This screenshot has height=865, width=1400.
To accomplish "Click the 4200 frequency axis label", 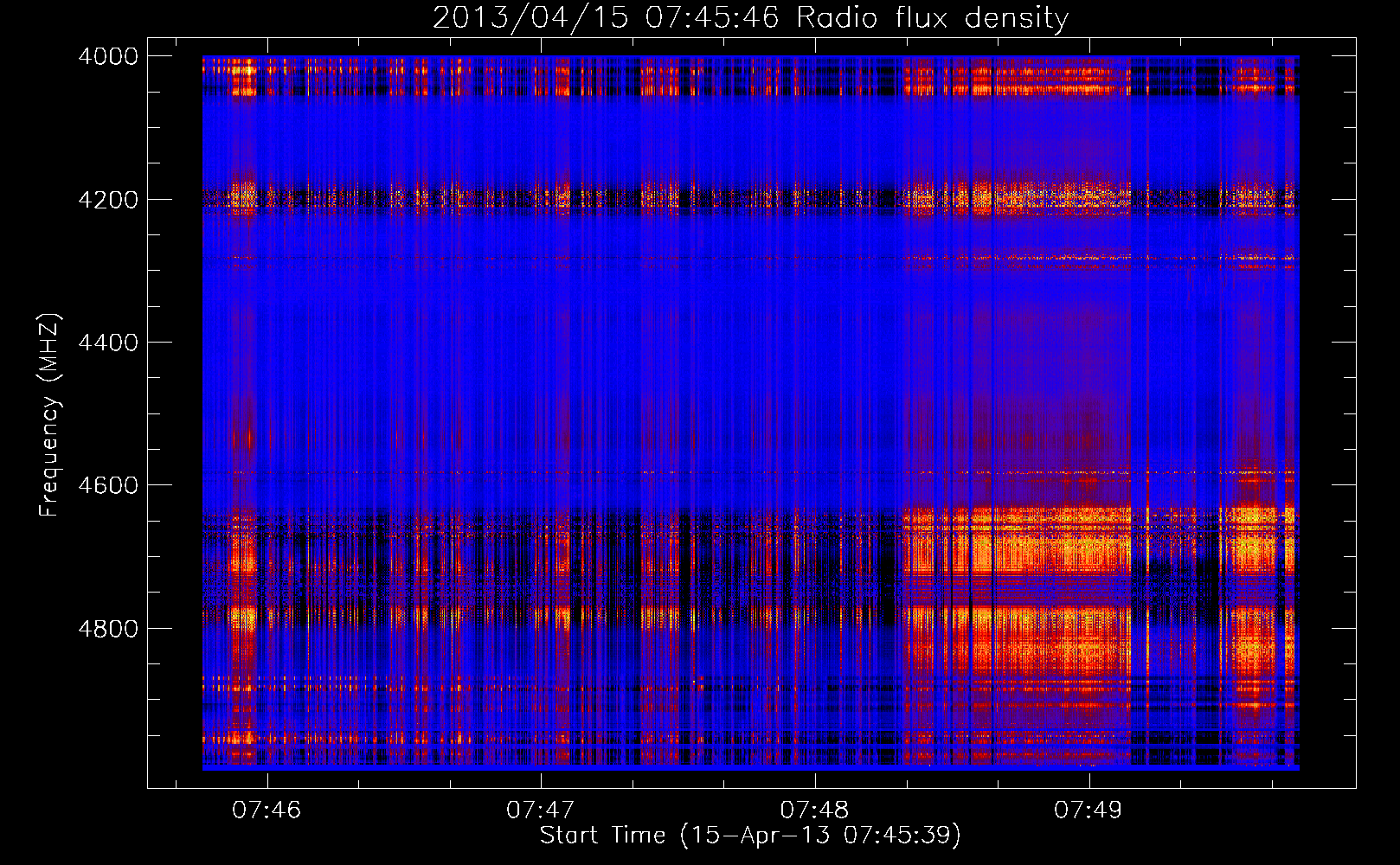I will [x=107, y=200].
